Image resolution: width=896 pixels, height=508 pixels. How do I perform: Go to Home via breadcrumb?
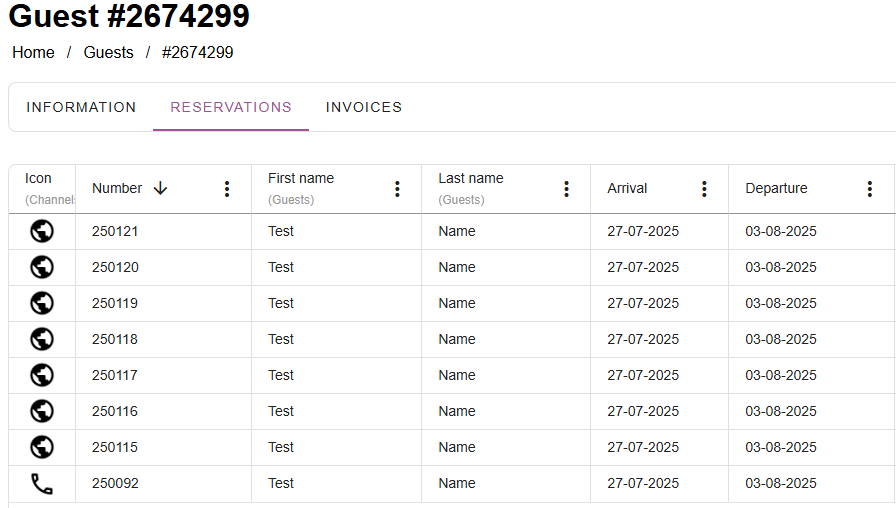click(x=33, y=52)
